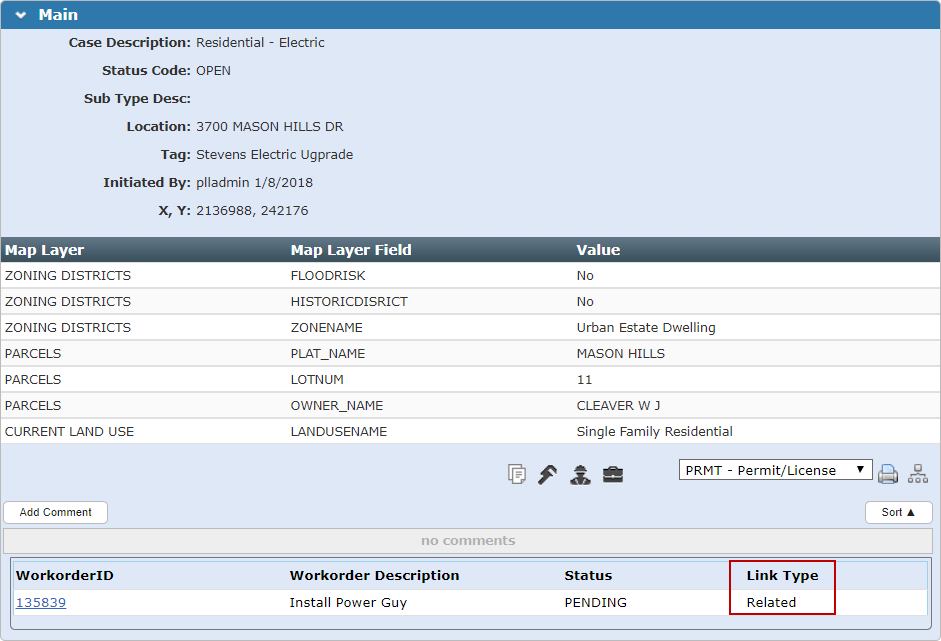
Task: Click the Add Comment button
Action: [56, 513]
